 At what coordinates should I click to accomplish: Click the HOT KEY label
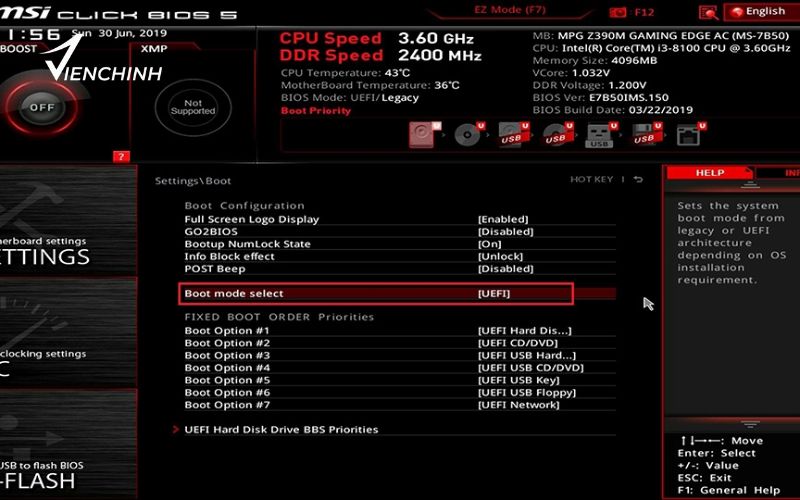591,180
